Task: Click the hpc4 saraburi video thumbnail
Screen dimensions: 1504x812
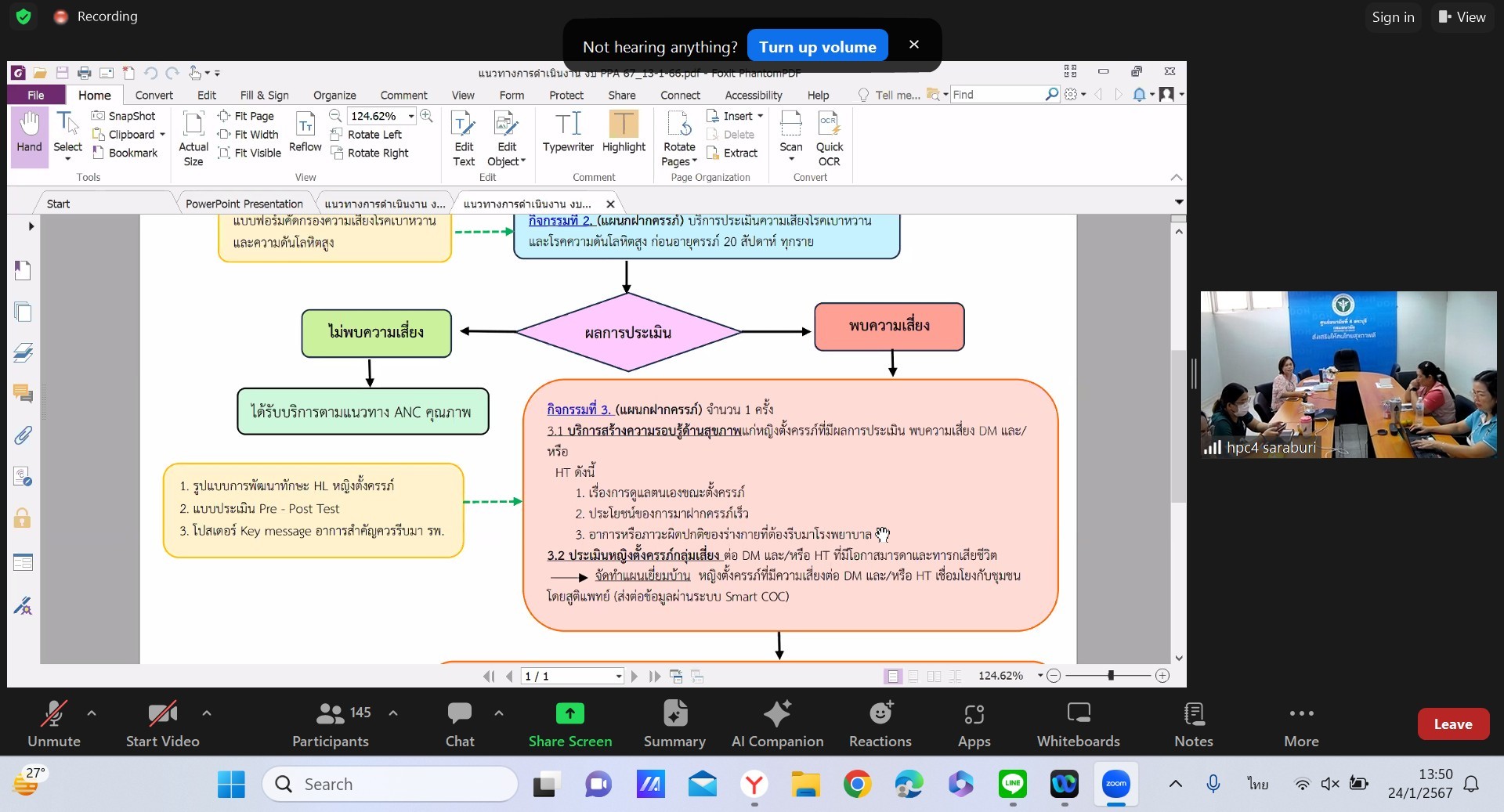Action: click(x=1348, y=374)
